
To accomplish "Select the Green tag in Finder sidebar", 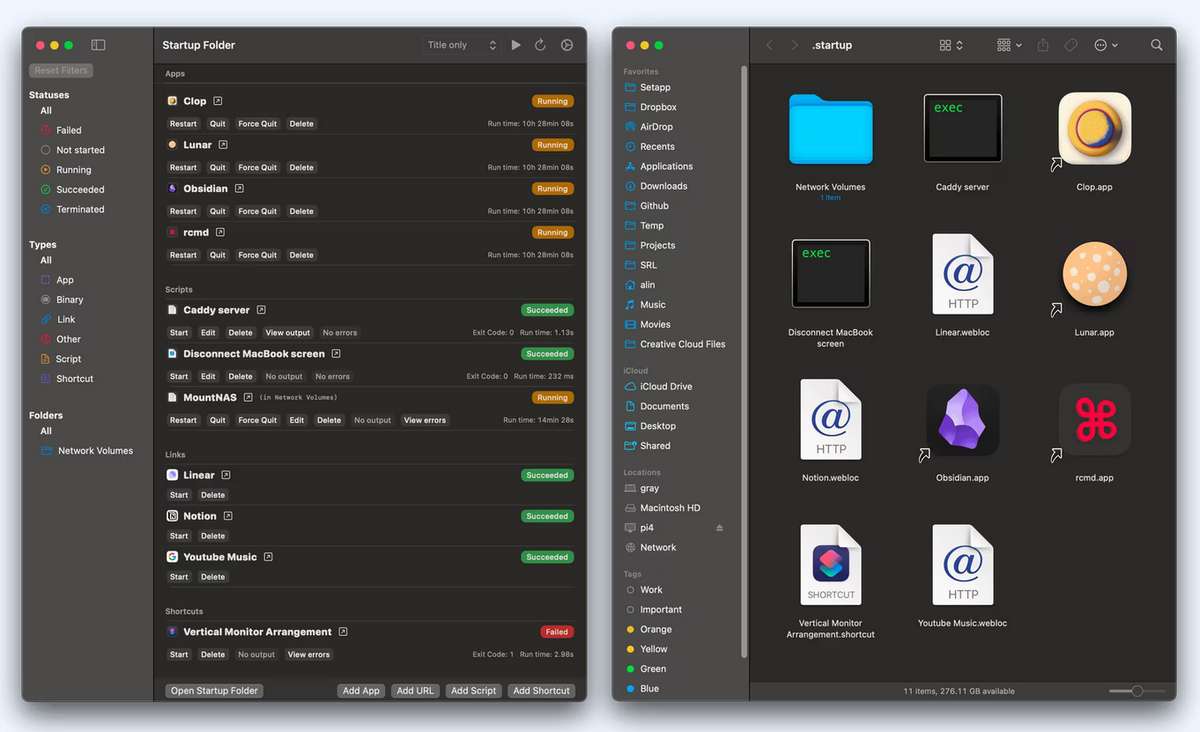I will pos(646,669).
